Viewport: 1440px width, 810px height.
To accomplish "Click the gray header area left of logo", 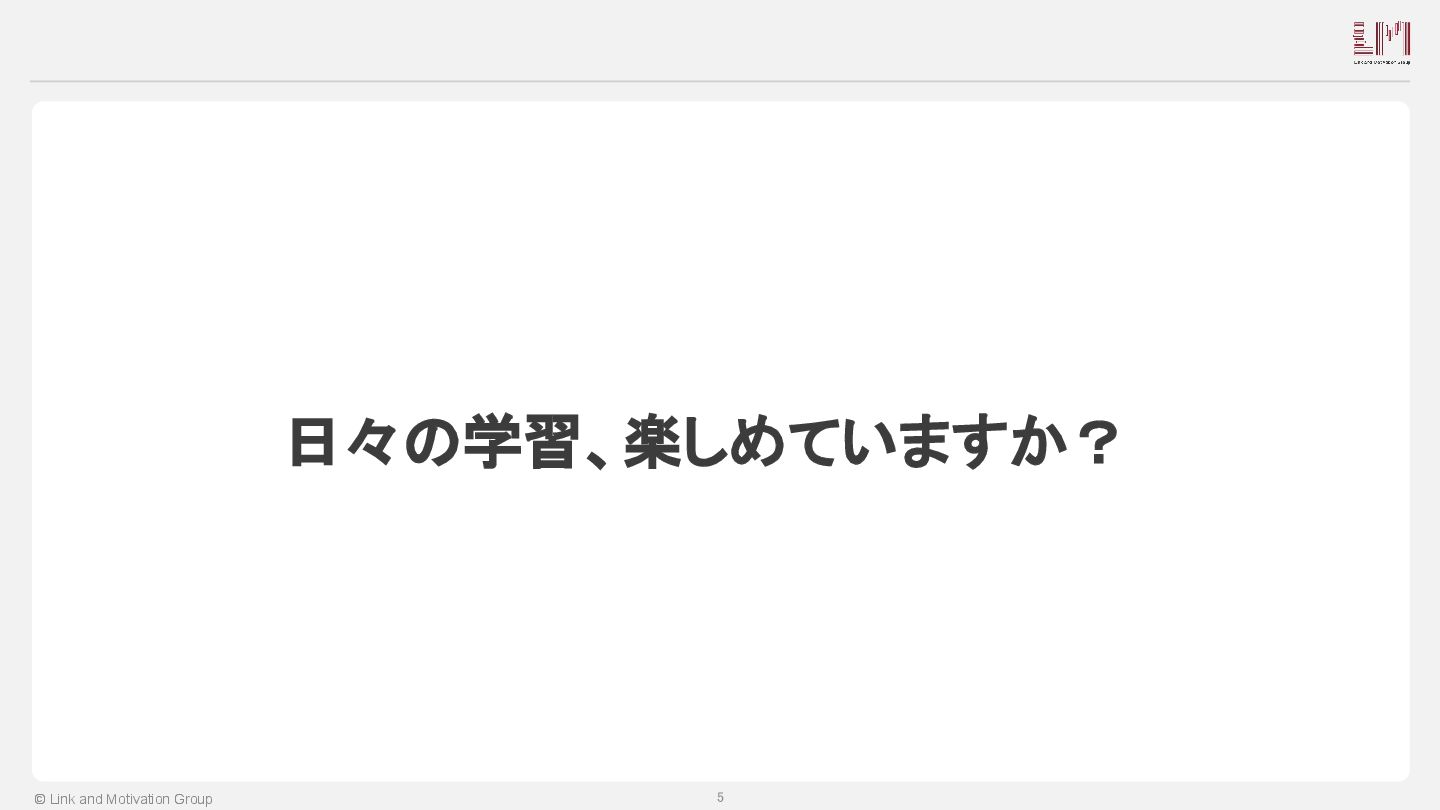I will (680, 40).
